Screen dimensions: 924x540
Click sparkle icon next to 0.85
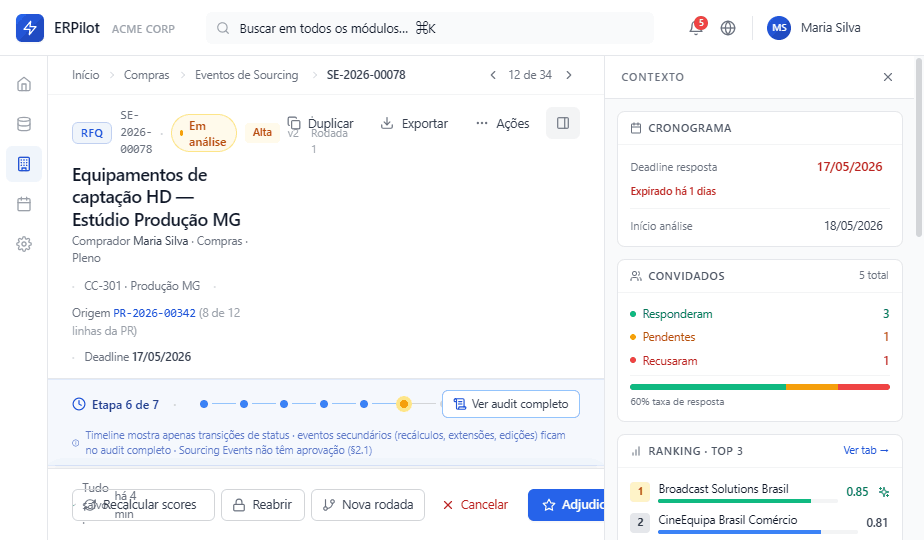pyautogui.click(x=883, y=492)
